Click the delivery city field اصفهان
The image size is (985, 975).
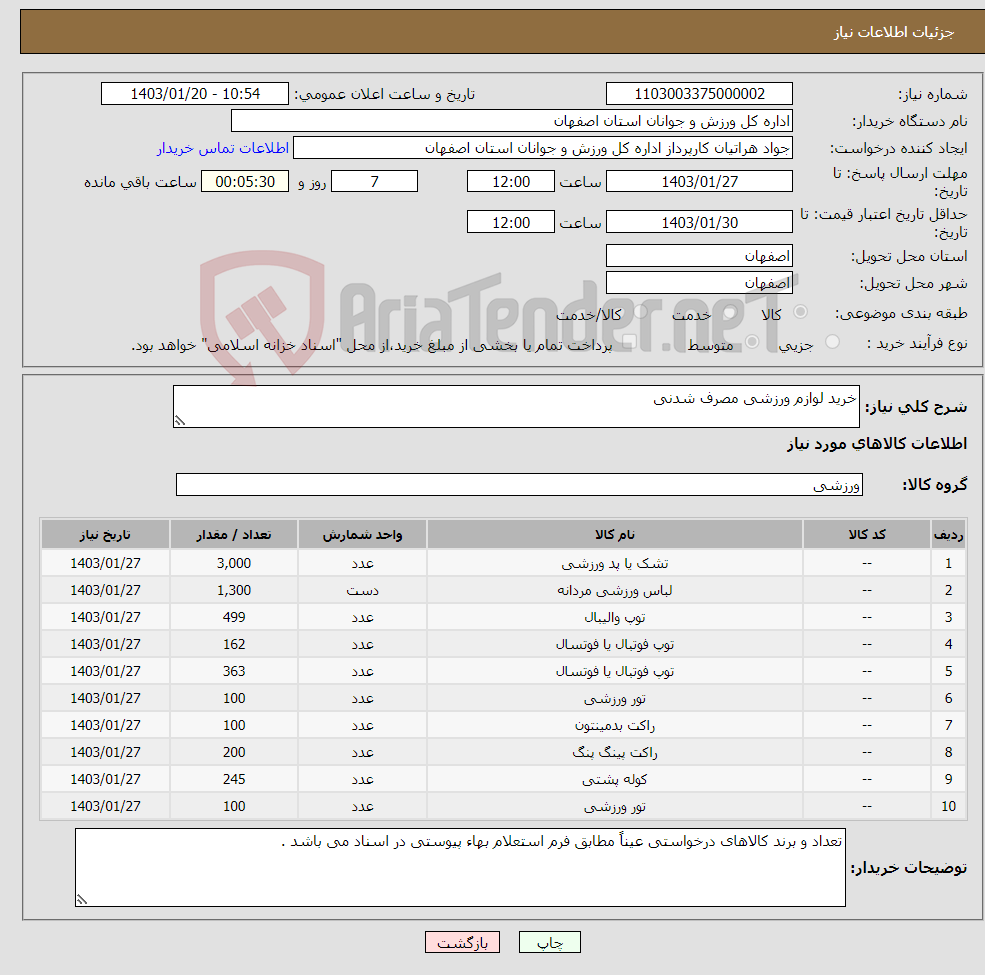point(699,283)
